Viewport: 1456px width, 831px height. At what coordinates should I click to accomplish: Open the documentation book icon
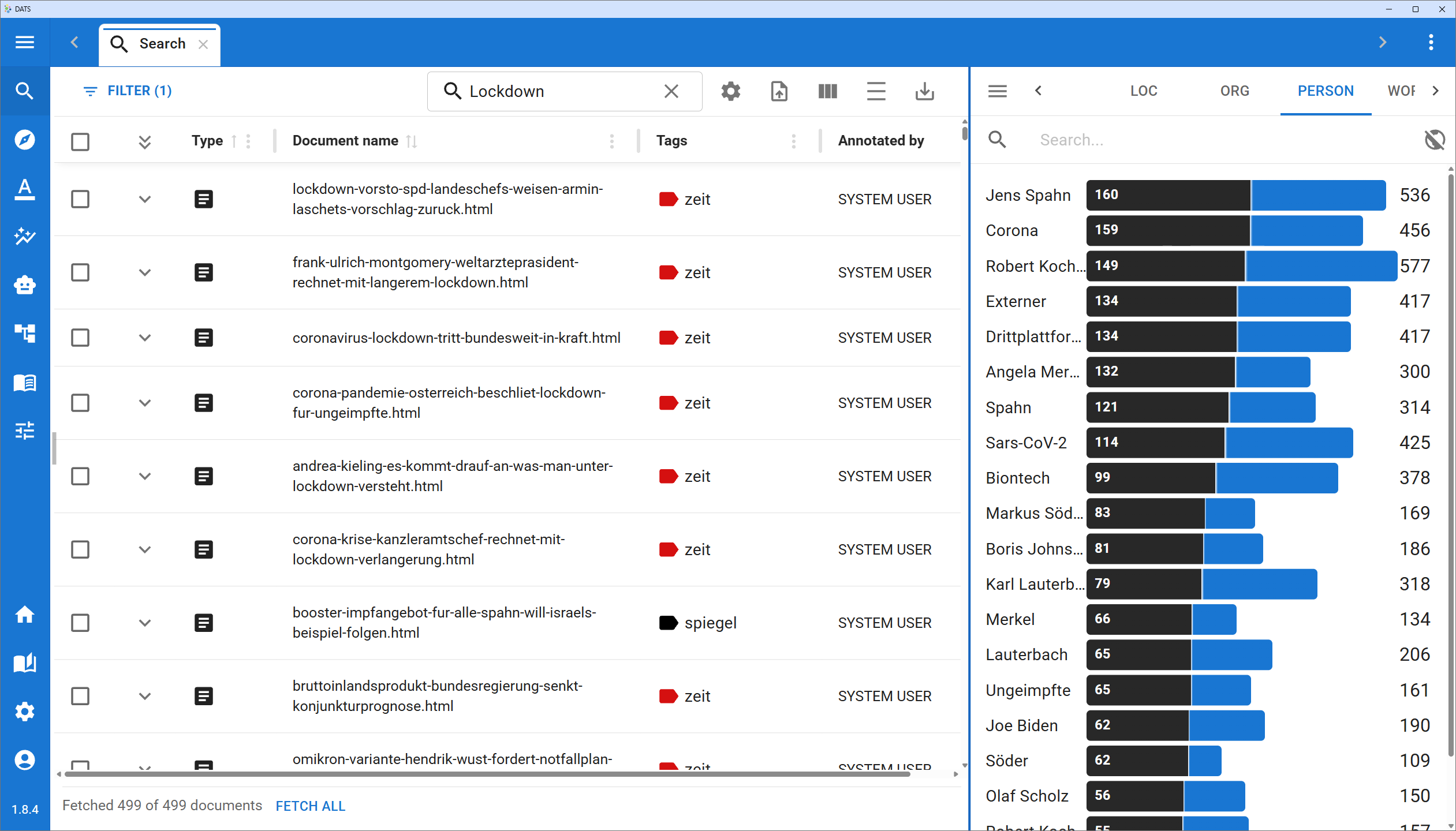click(x=25, y=664)
